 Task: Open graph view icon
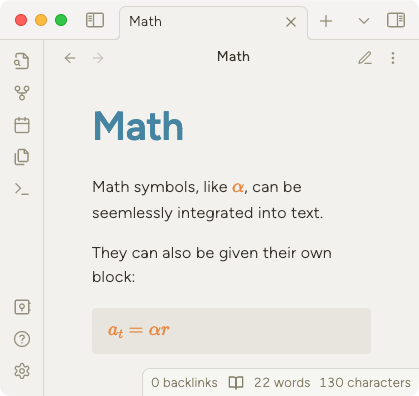coord(22,93)
